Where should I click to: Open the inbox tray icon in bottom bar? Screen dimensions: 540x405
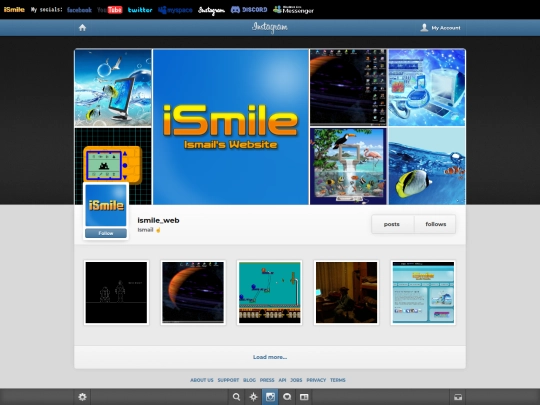pyautogui.click(x=458, y=397)
